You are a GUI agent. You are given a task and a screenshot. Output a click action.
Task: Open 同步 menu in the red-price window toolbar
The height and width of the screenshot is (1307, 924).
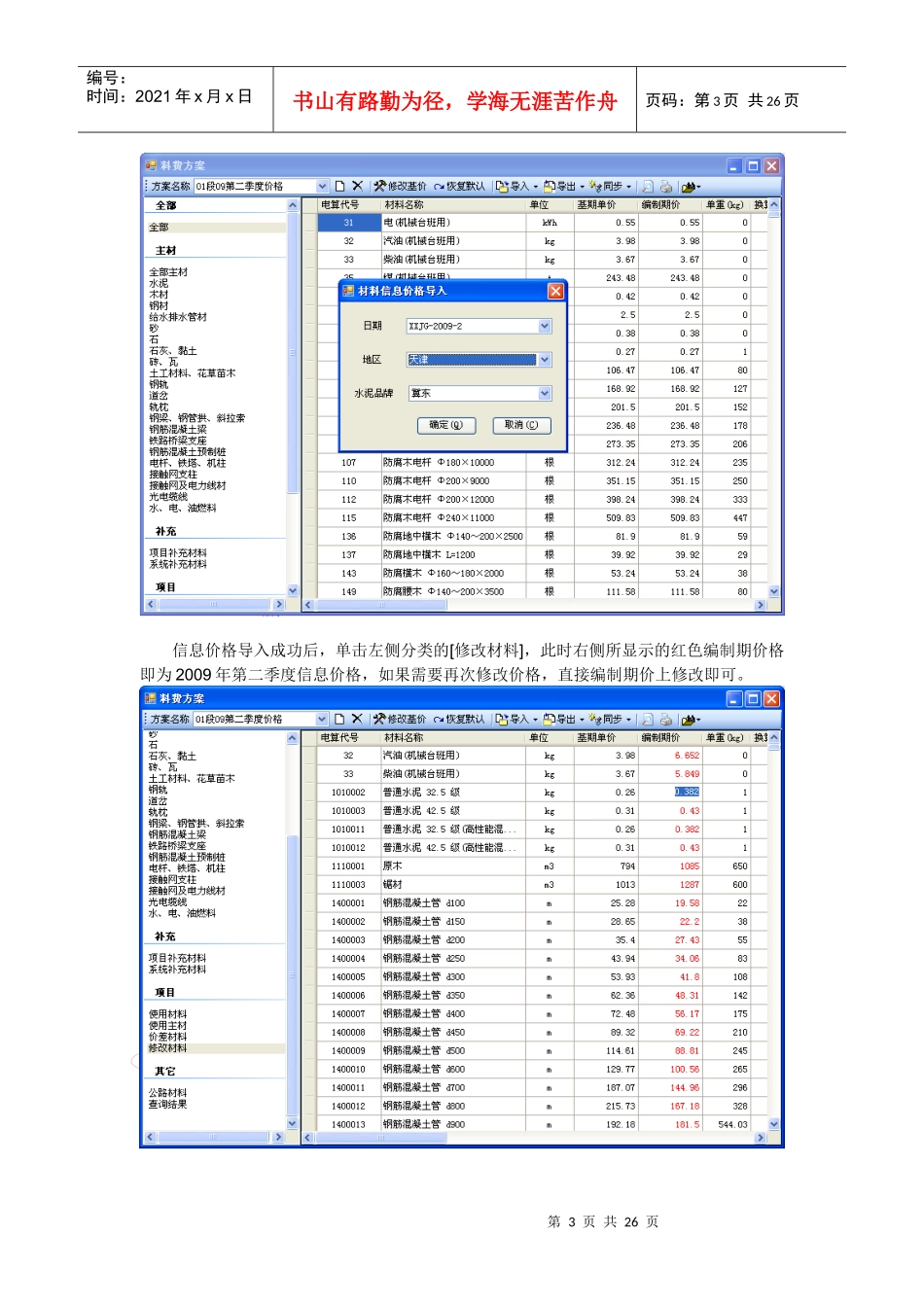(610, 719)
